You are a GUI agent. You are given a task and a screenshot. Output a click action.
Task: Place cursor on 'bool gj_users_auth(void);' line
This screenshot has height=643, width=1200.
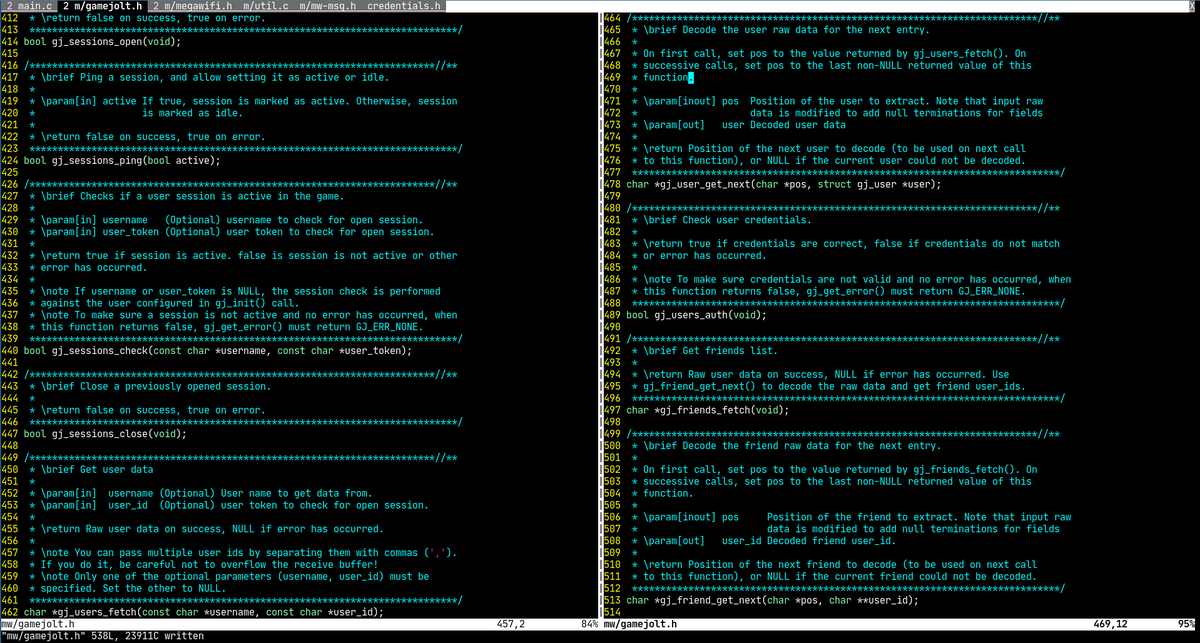click(x=696, y=315)
